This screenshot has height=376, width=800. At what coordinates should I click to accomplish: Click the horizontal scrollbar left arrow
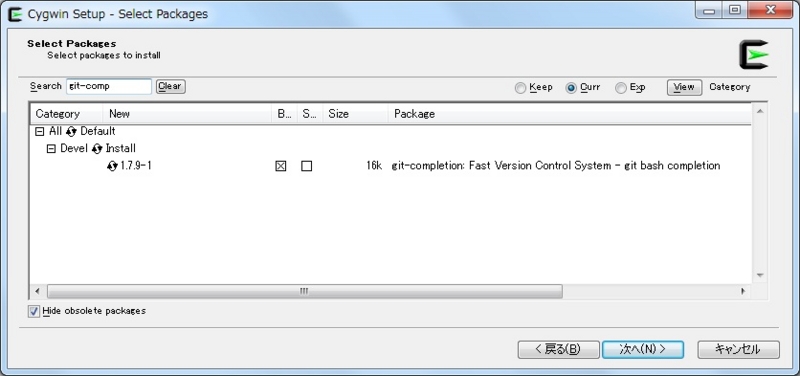[37, 291]
